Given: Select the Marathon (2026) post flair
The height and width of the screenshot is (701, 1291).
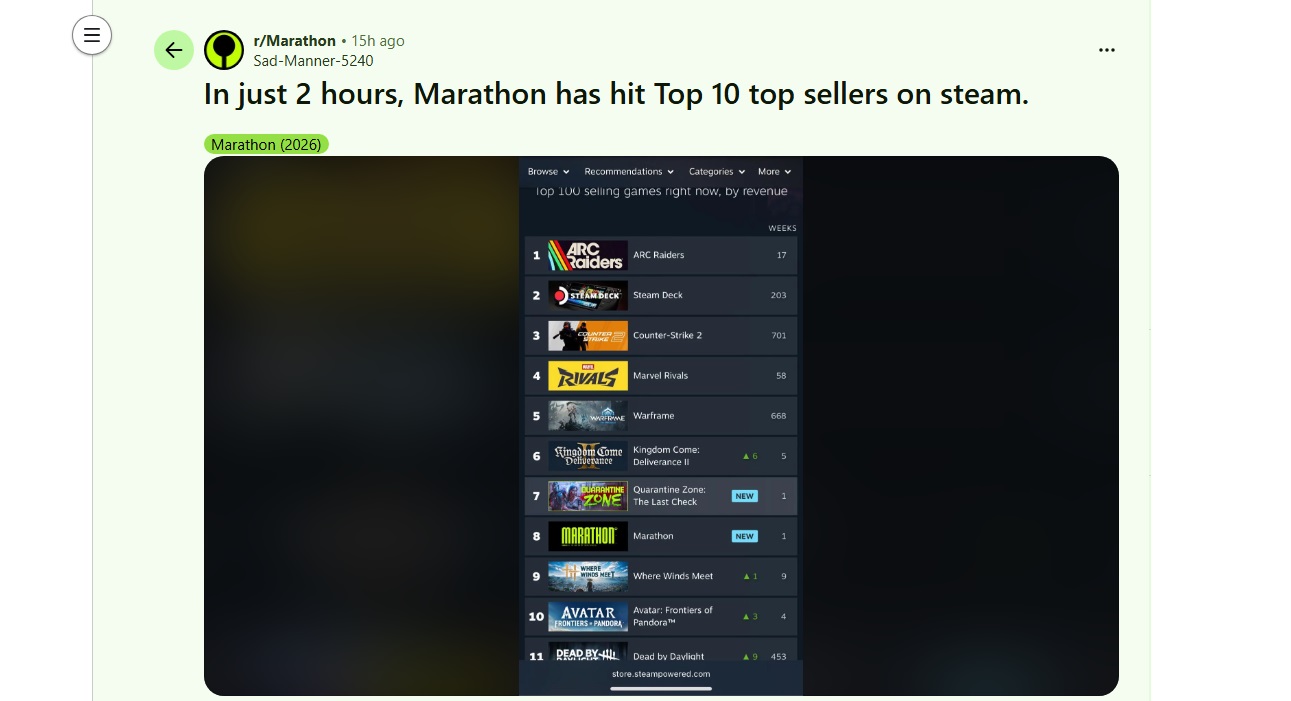Looking at the screenshot, I should [266, 144].
